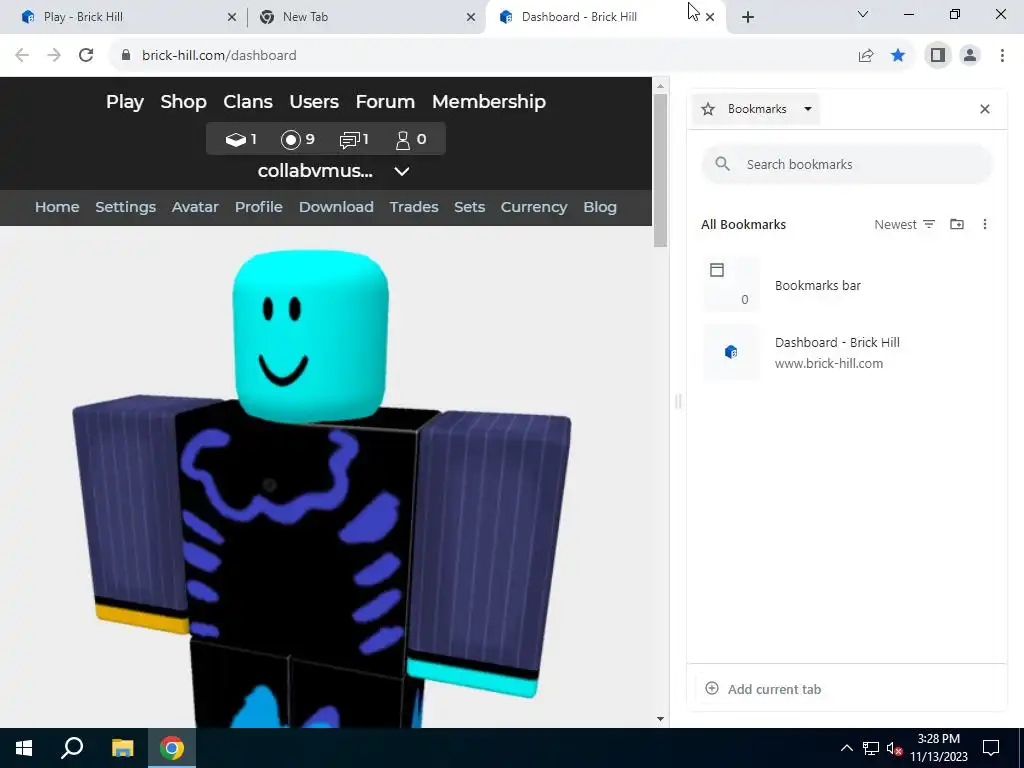
Task: Open Windows taskbar search
Action: point(72,748)
